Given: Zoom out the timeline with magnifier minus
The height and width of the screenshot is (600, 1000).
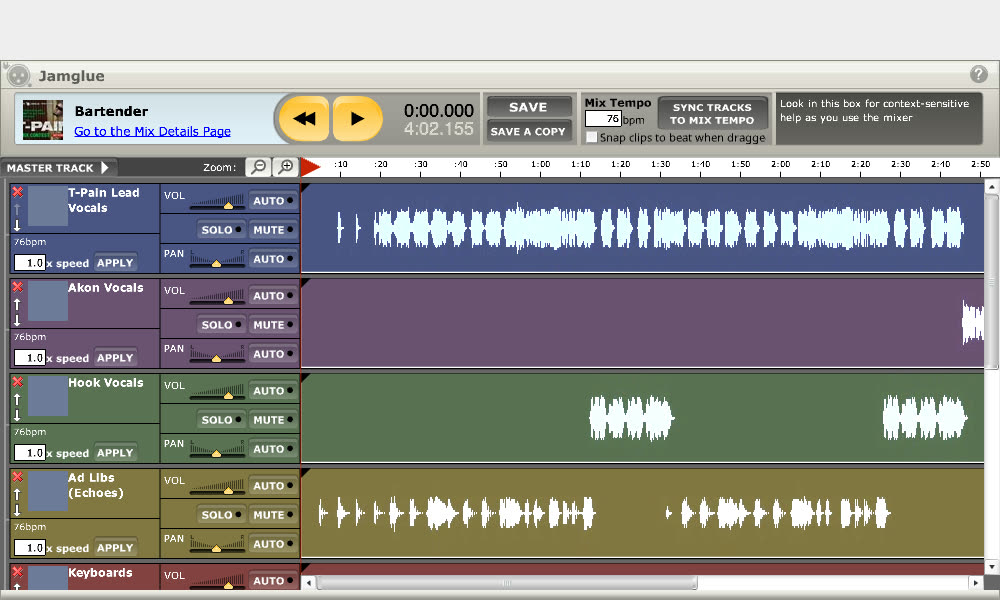Looking at the screenshot, I should point(258,167).
